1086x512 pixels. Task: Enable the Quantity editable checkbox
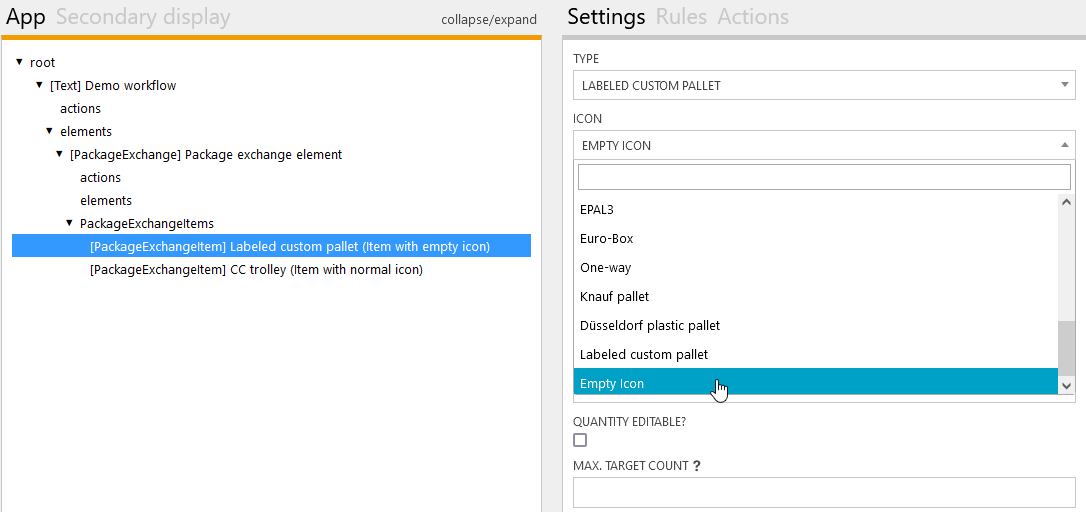580,440
